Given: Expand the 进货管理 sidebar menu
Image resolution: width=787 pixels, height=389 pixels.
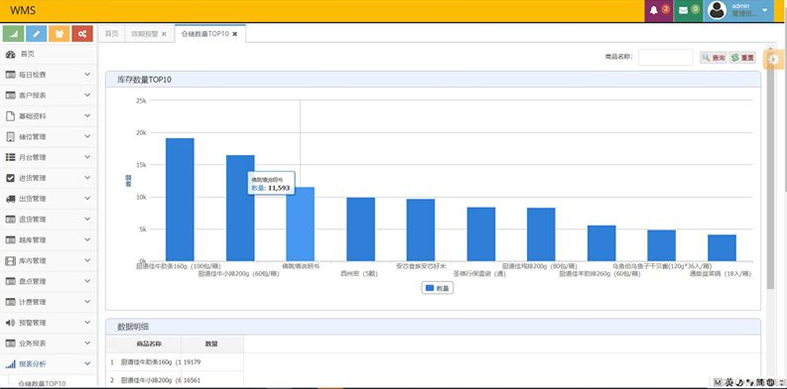Looking at the screenshot, I should (48, 178).
